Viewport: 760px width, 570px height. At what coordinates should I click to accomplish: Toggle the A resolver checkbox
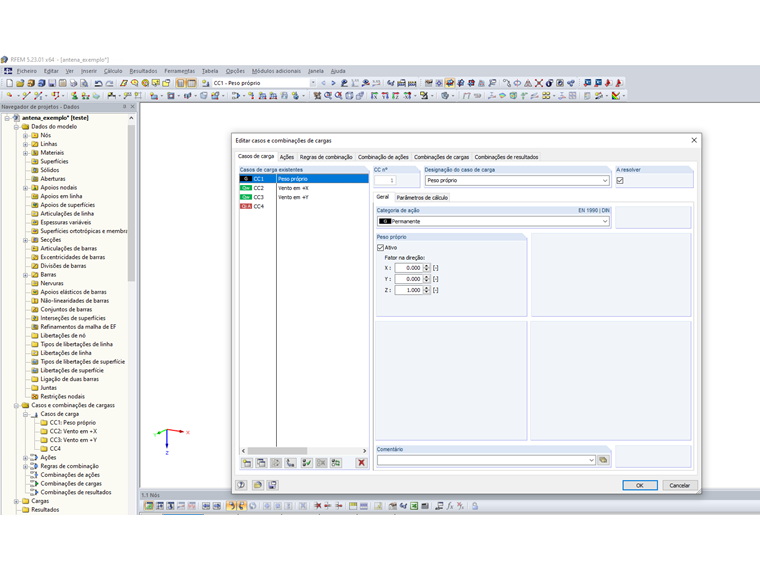pos(620,180)
